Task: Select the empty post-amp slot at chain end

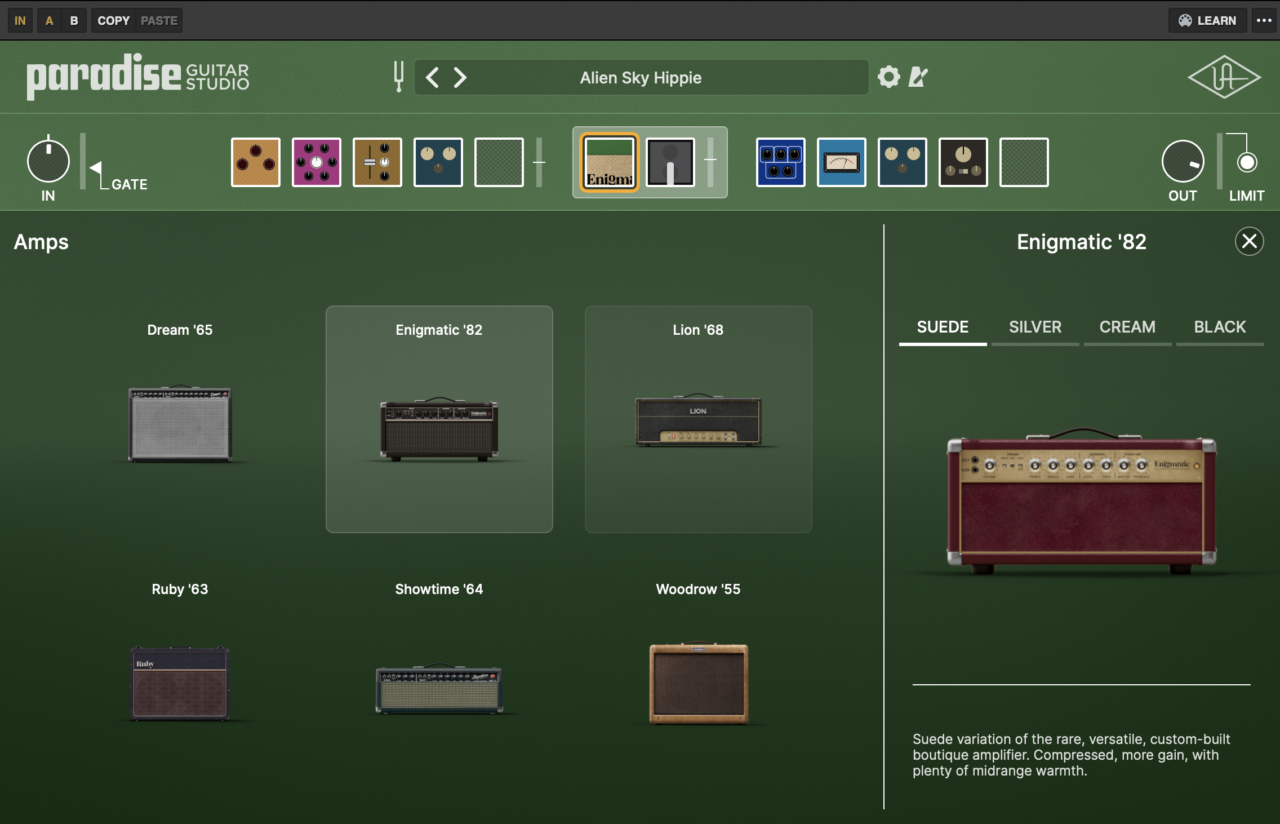Action: pyautogui.click(x=1024, y=162)
